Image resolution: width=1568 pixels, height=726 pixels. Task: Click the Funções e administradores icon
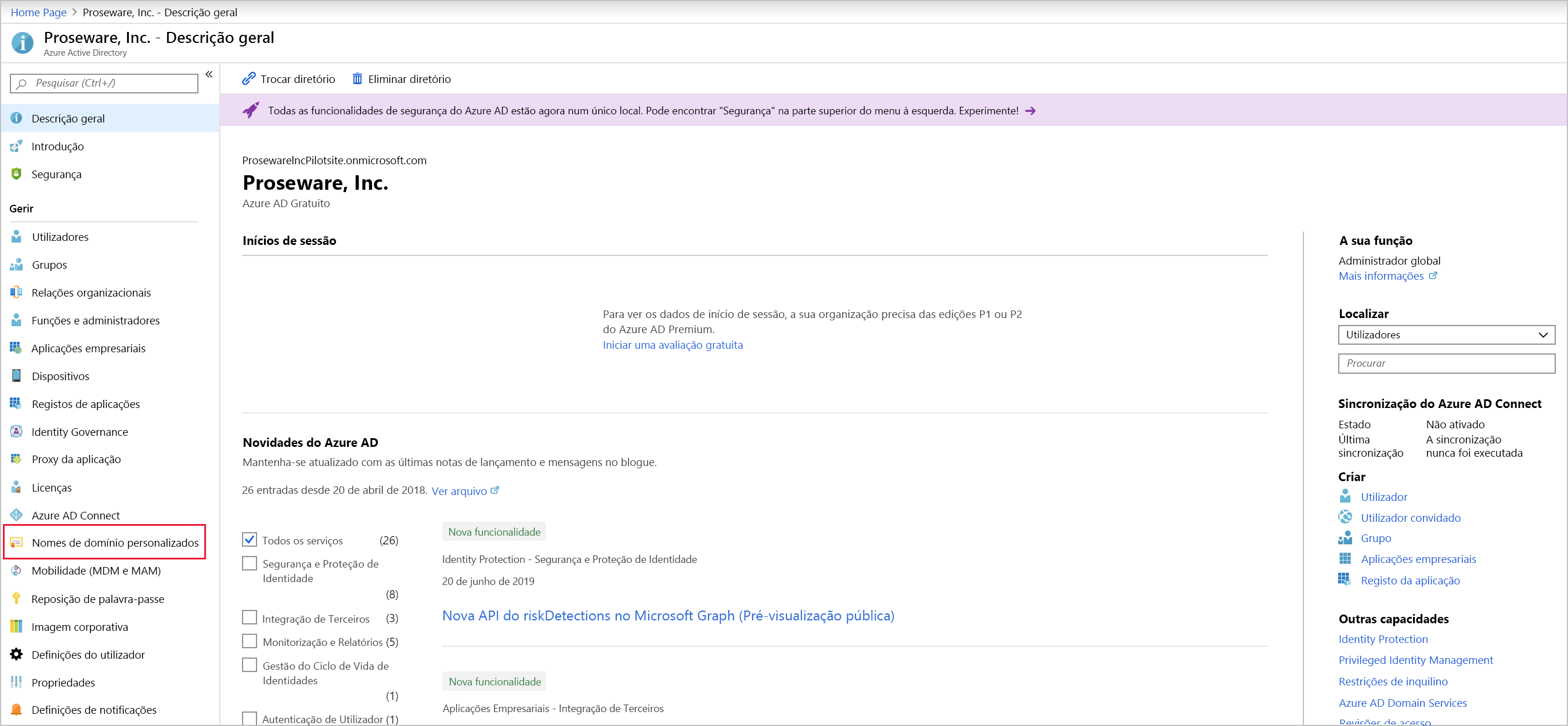tap(16, 320)
